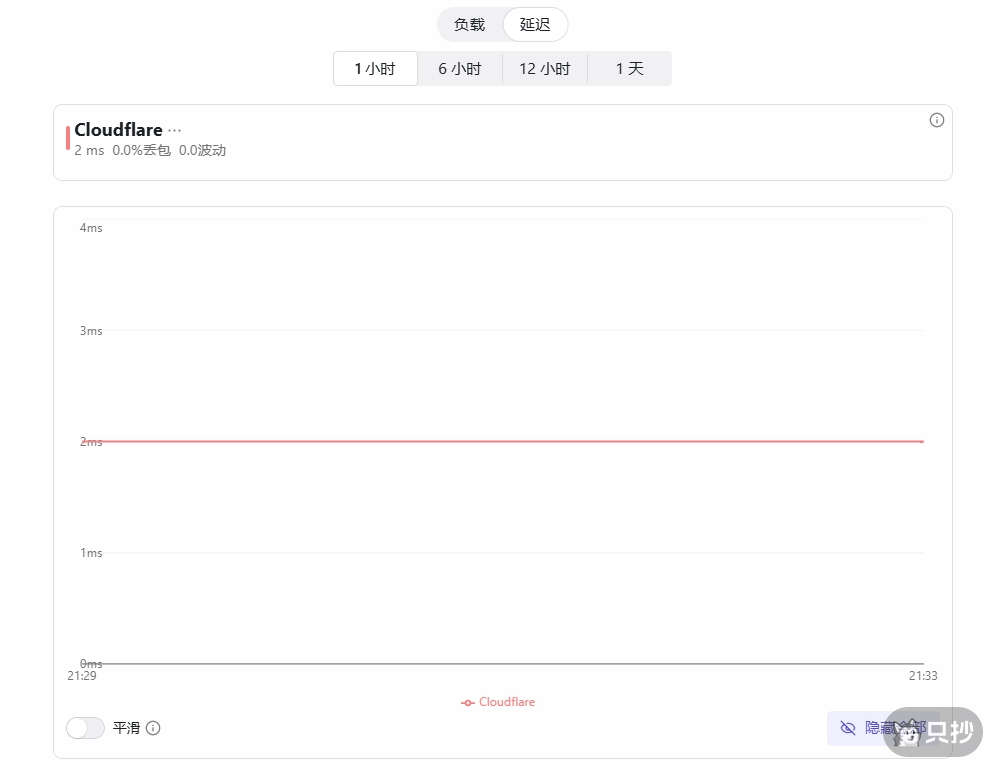Image resolution: width=998 pixels, height=772 pixels.
Task: Choose the 6 小时 time range
Action: pyautogui.click(x=459, y=69)
